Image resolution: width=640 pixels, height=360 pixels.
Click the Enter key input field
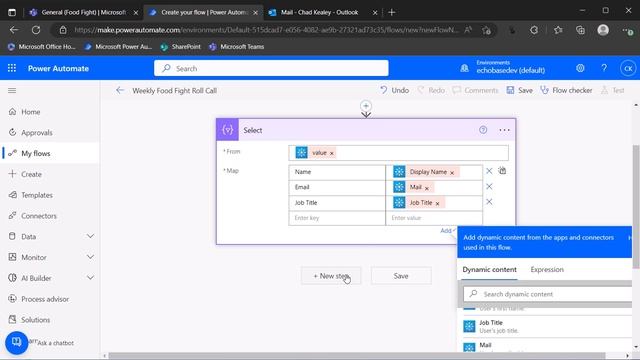337,218
